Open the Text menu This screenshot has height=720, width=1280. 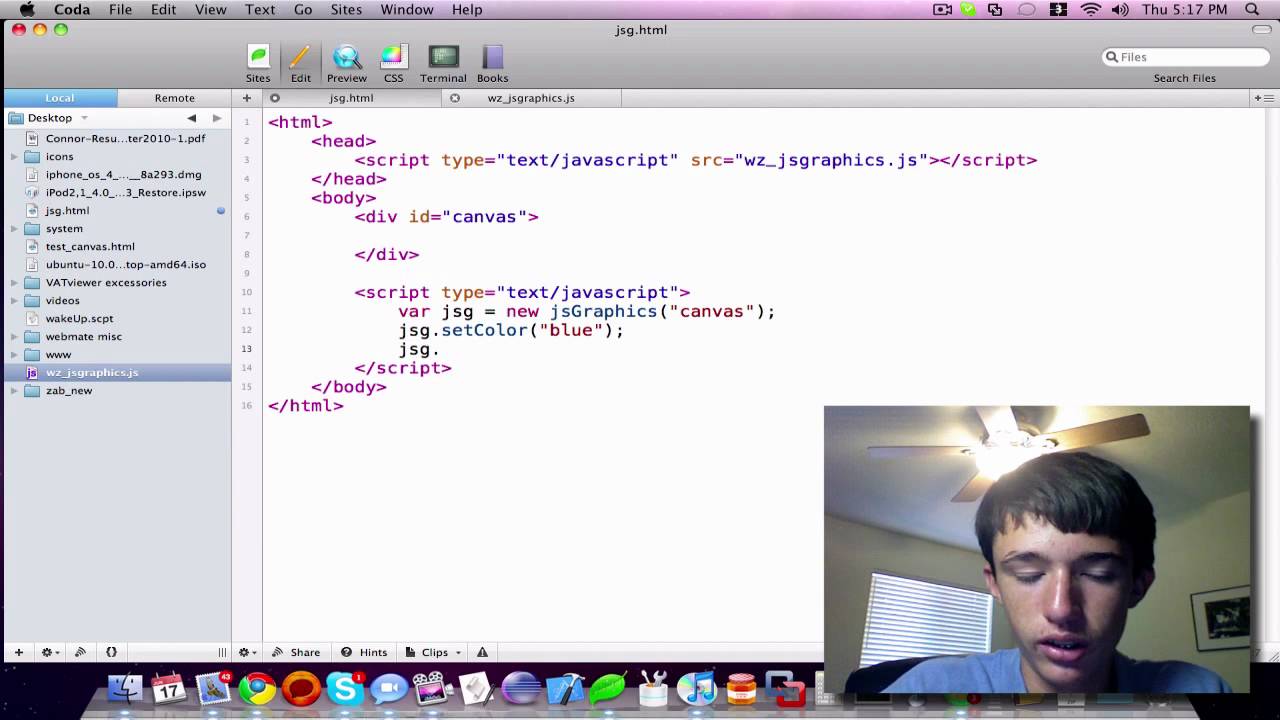click(260, 9)
